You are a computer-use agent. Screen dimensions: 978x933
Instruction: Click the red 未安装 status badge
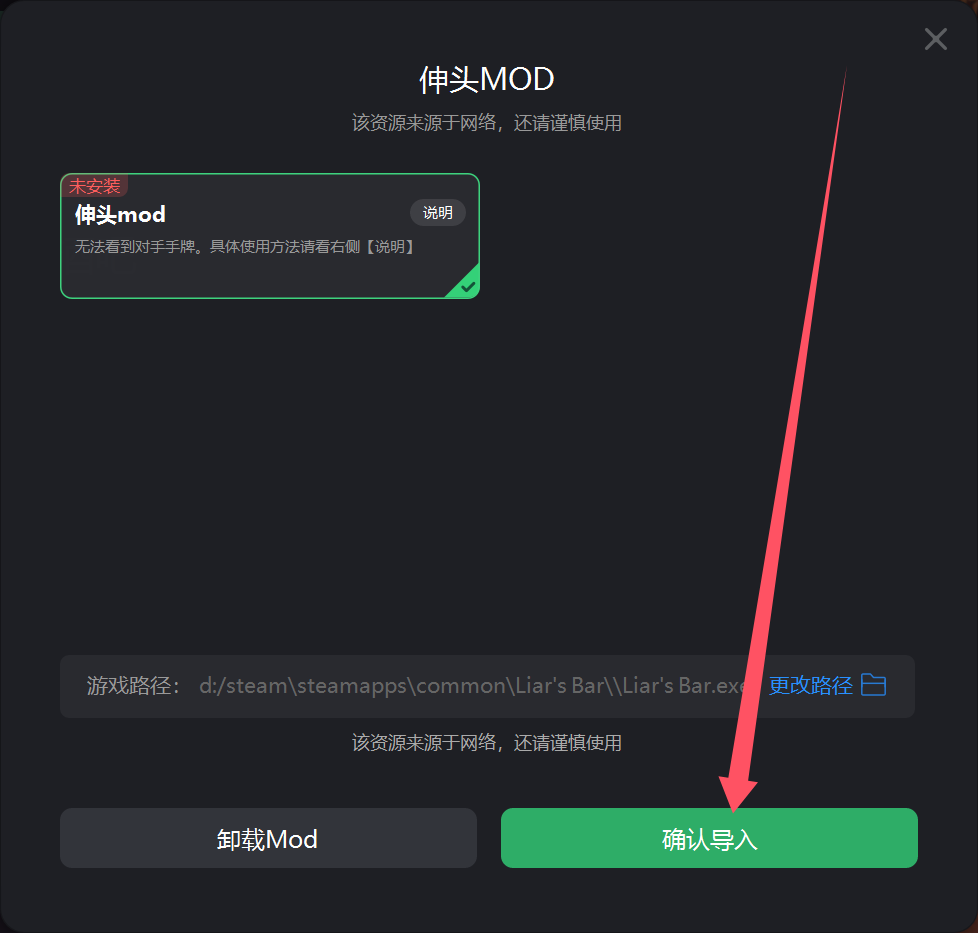pyautogui.click(x=94, y=186)
